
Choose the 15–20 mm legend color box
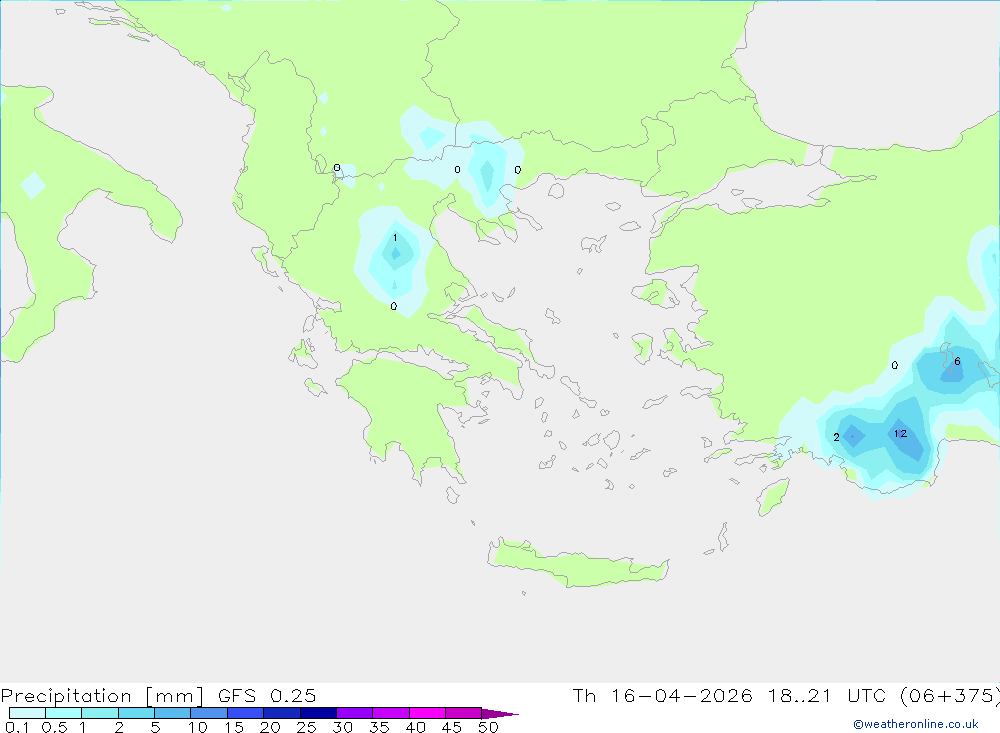(245, 713)
